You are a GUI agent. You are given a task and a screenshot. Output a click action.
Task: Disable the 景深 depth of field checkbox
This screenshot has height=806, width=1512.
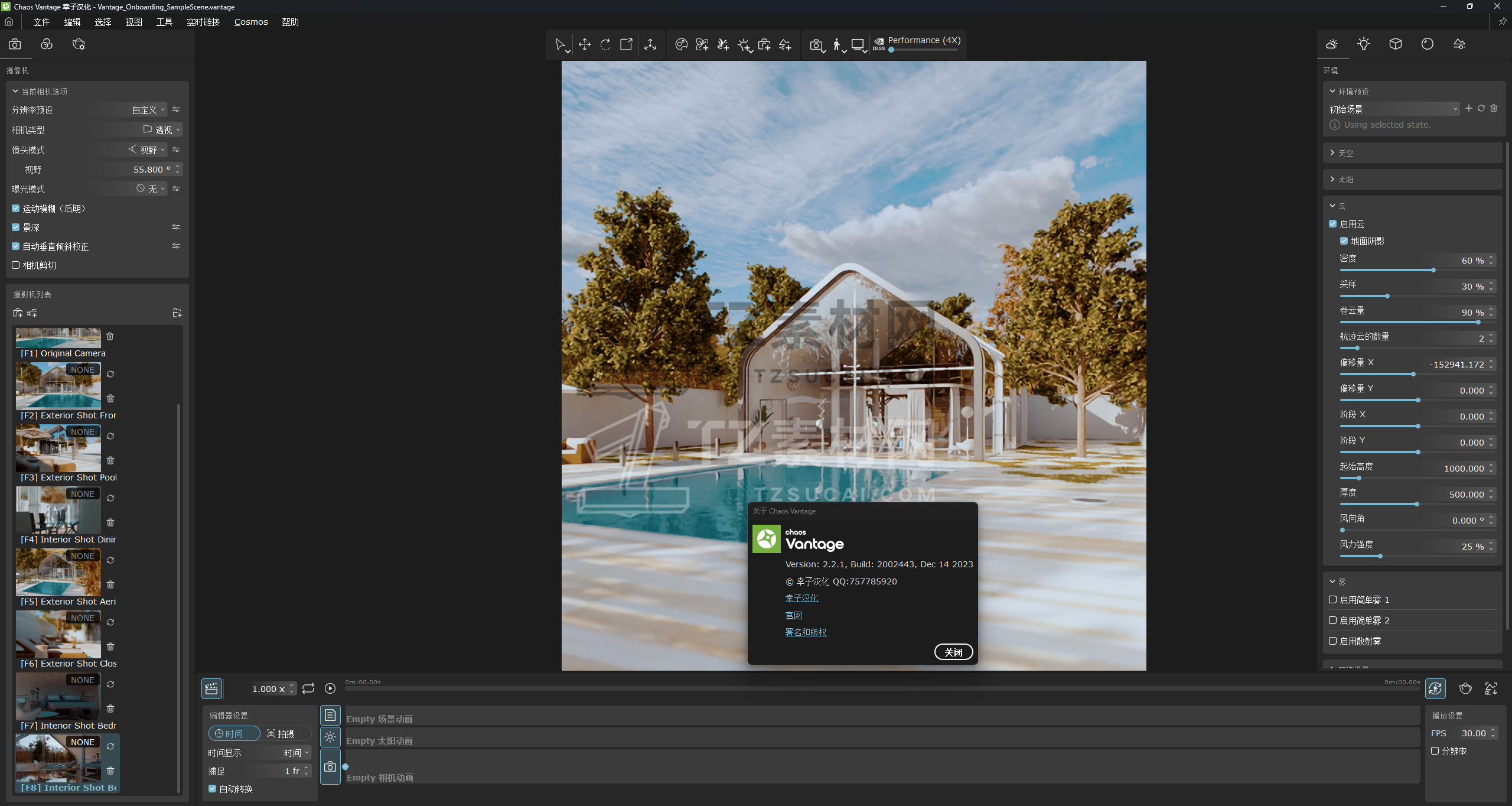(16, 227)
